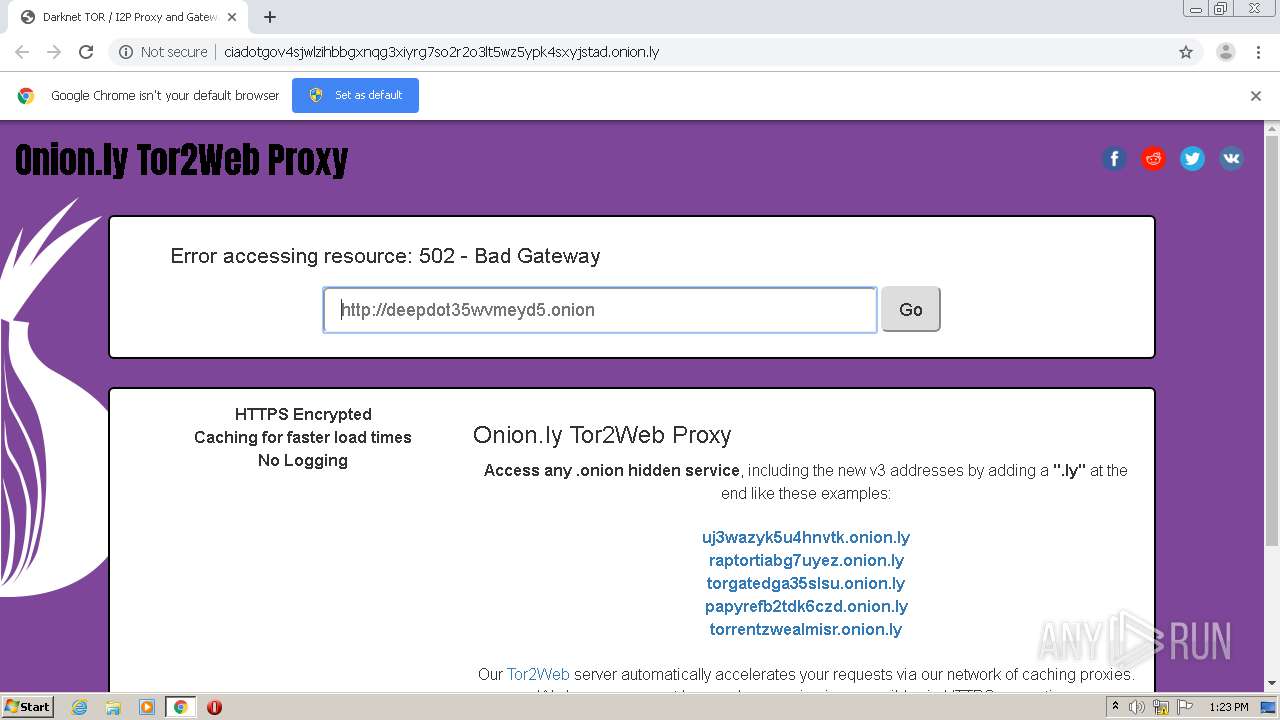Launch Internet Explorer from the taskbar

(x=80, y=707)
